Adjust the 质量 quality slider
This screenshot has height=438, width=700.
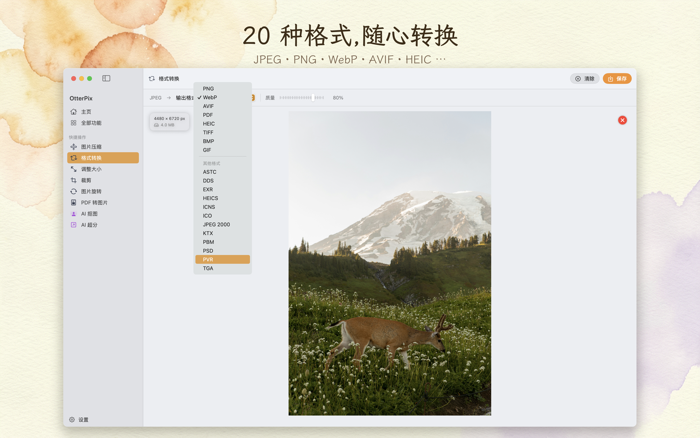302,97
